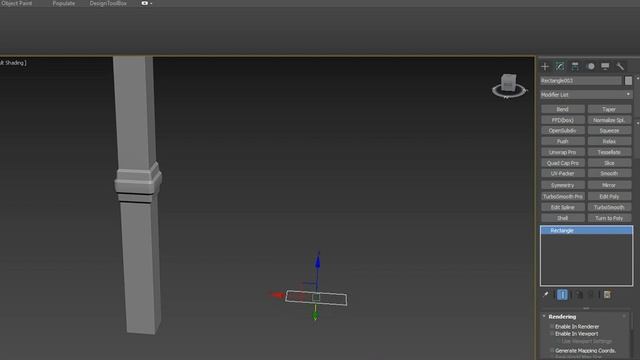This screenshot has width=640, height=360.
Task: Click the green Y-axis gizmo handle
Action: coord(315,315)
